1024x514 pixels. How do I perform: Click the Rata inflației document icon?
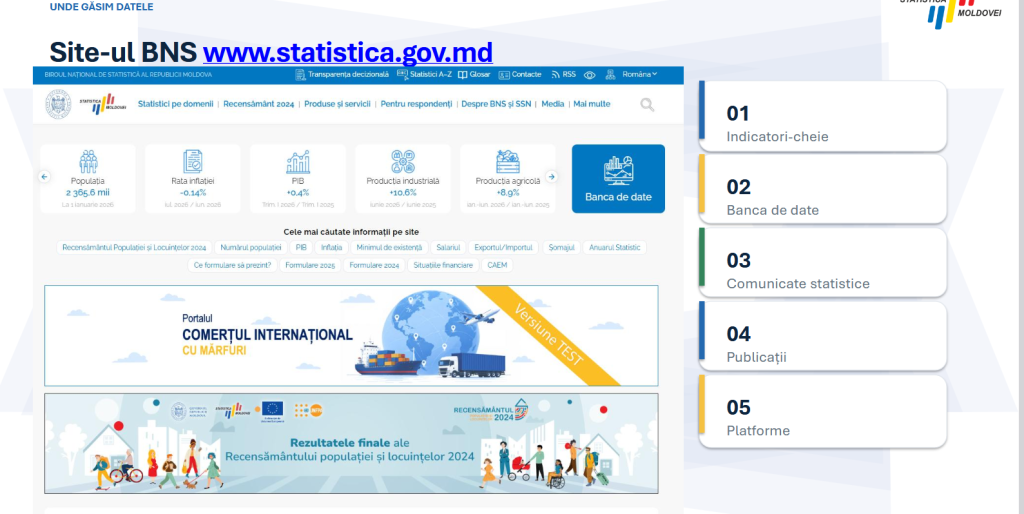(193, 161)
